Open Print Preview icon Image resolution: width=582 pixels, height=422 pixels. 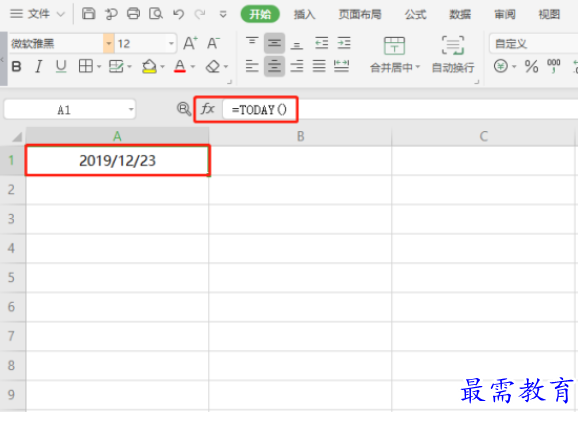tap(156, 14)
